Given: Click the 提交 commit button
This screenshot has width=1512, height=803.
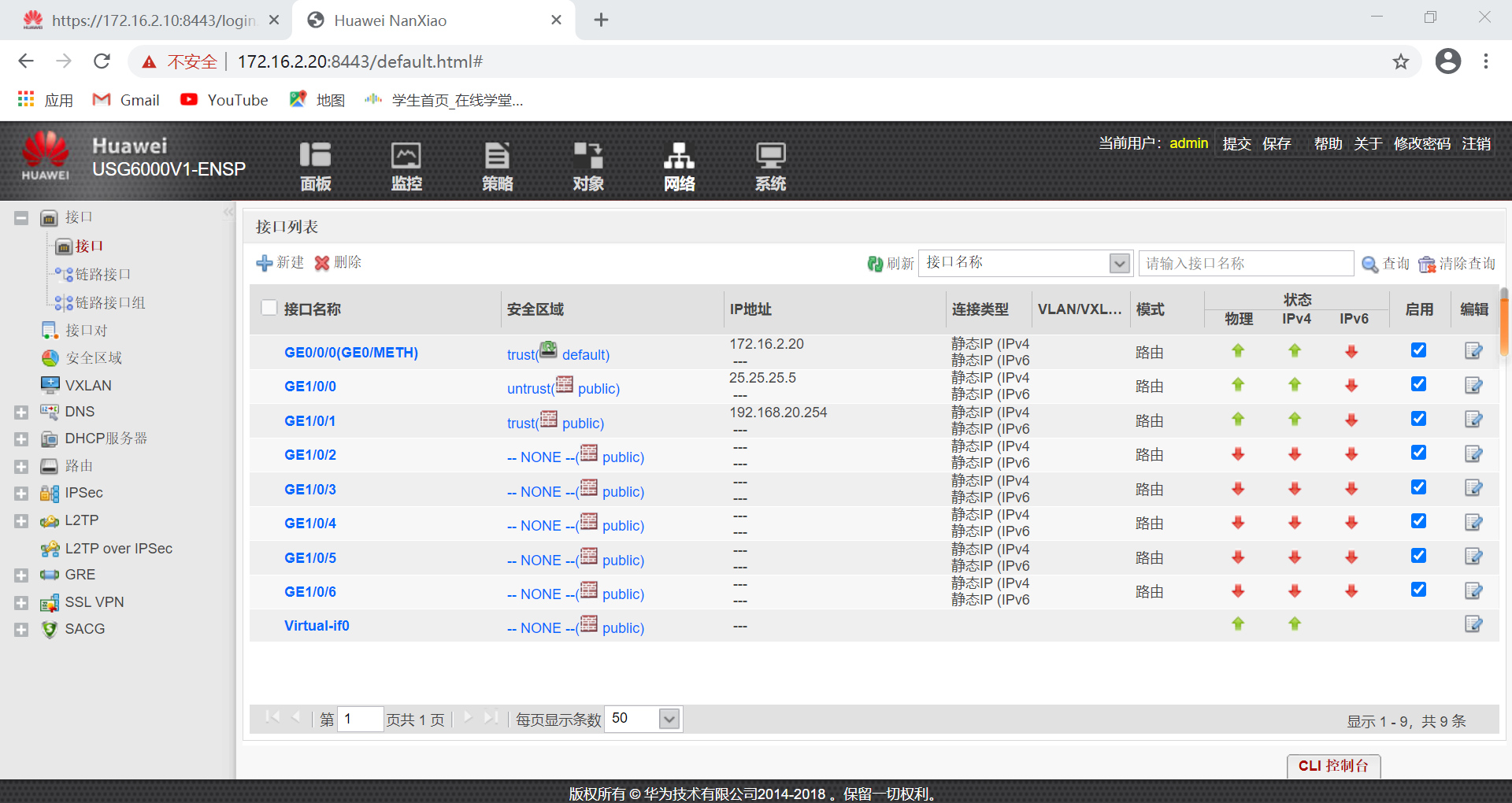Looking at the screenshot, I should click(x=1236, y=144).
